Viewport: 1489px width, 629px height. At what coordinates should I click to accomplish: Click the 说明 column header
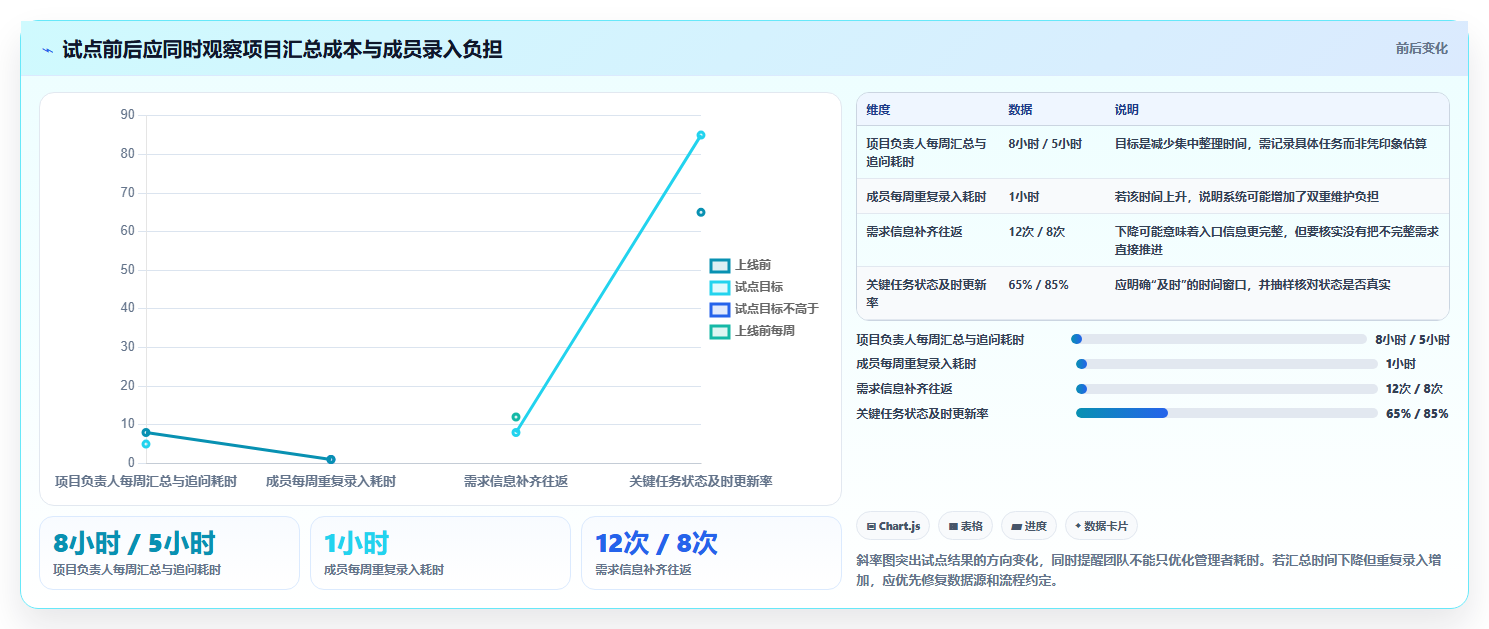1127,110
